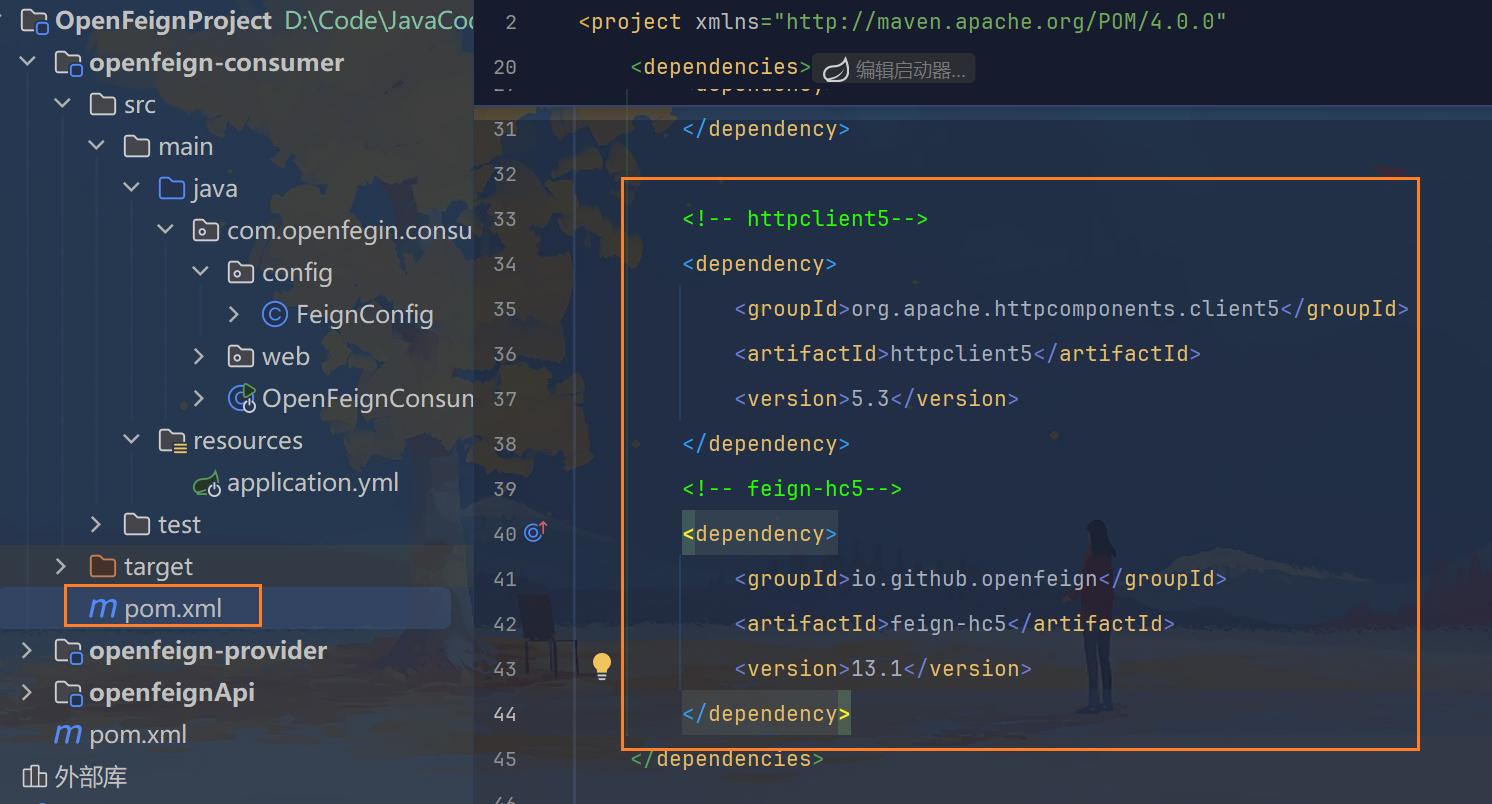Collapse the com.openfegin.consu package chevron

pyautogui.click(x=165, y=231)
